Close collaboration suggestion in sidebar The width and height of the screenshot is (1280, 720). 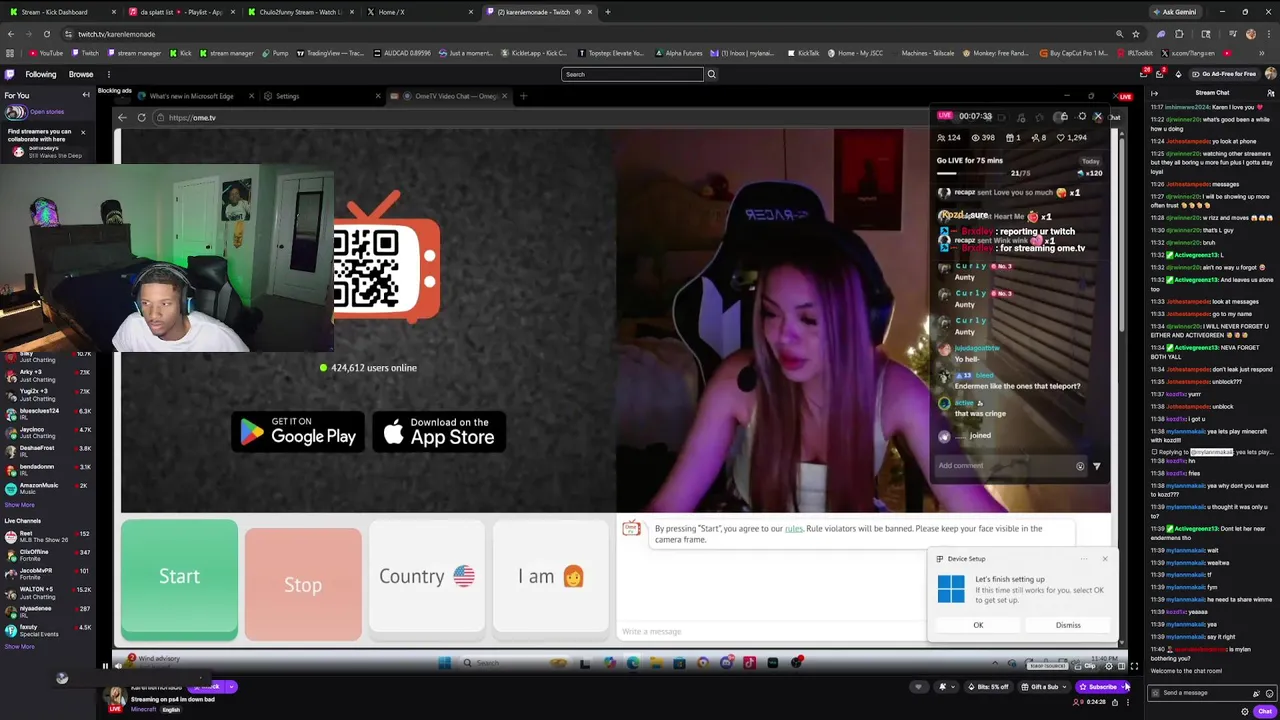coord(83,132)
